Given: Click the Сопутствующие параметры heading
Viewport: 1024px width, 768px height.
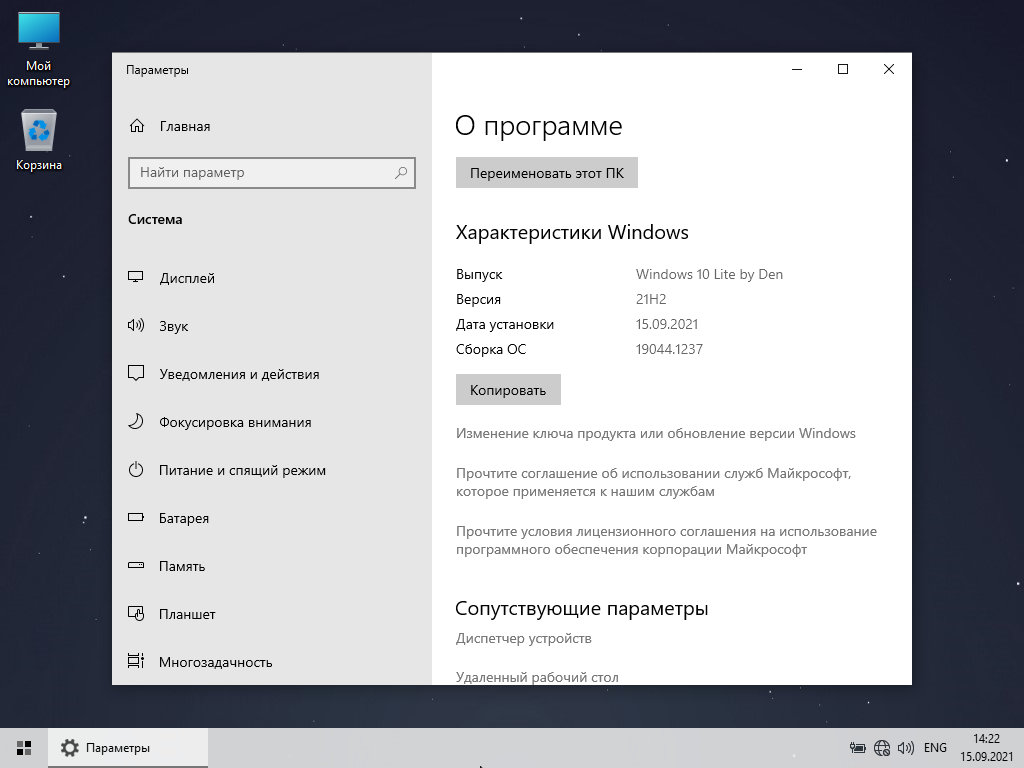Looking at the screenshot, I should [582, 608].
